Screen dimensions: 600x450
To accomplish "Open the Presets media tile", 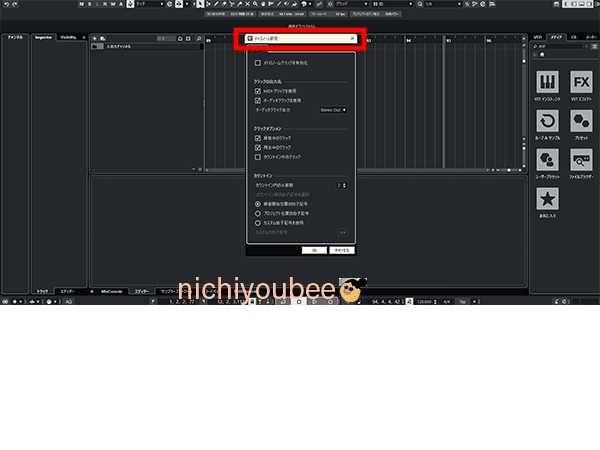I will [580, 121].
